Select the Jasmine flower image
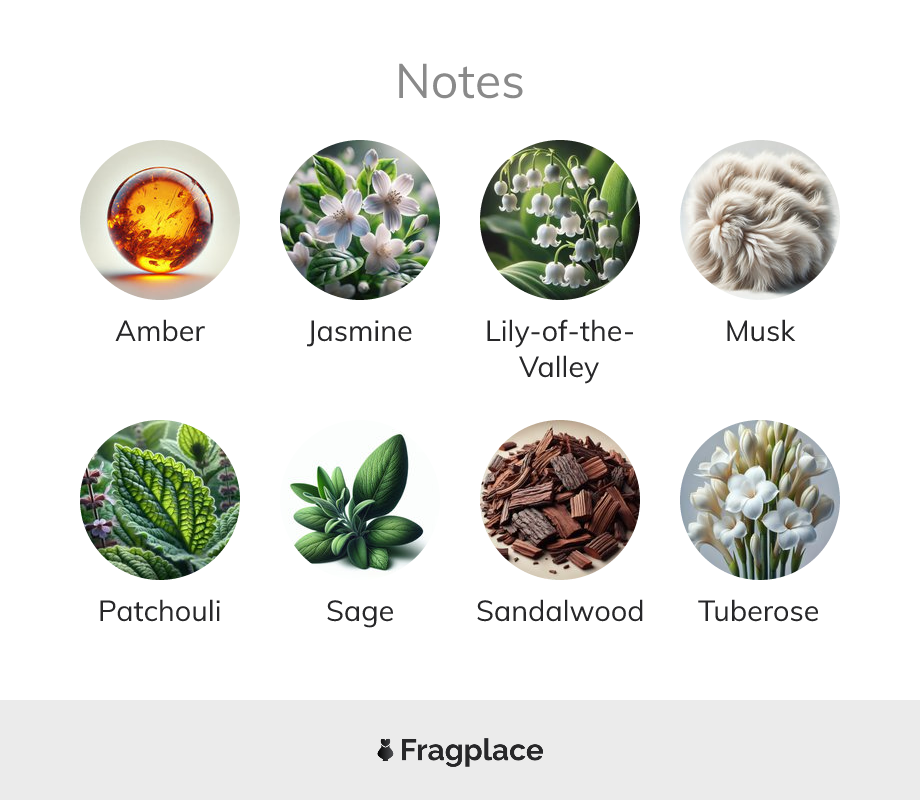The width and height of the screenshot is (920, 800). point(360,220)
